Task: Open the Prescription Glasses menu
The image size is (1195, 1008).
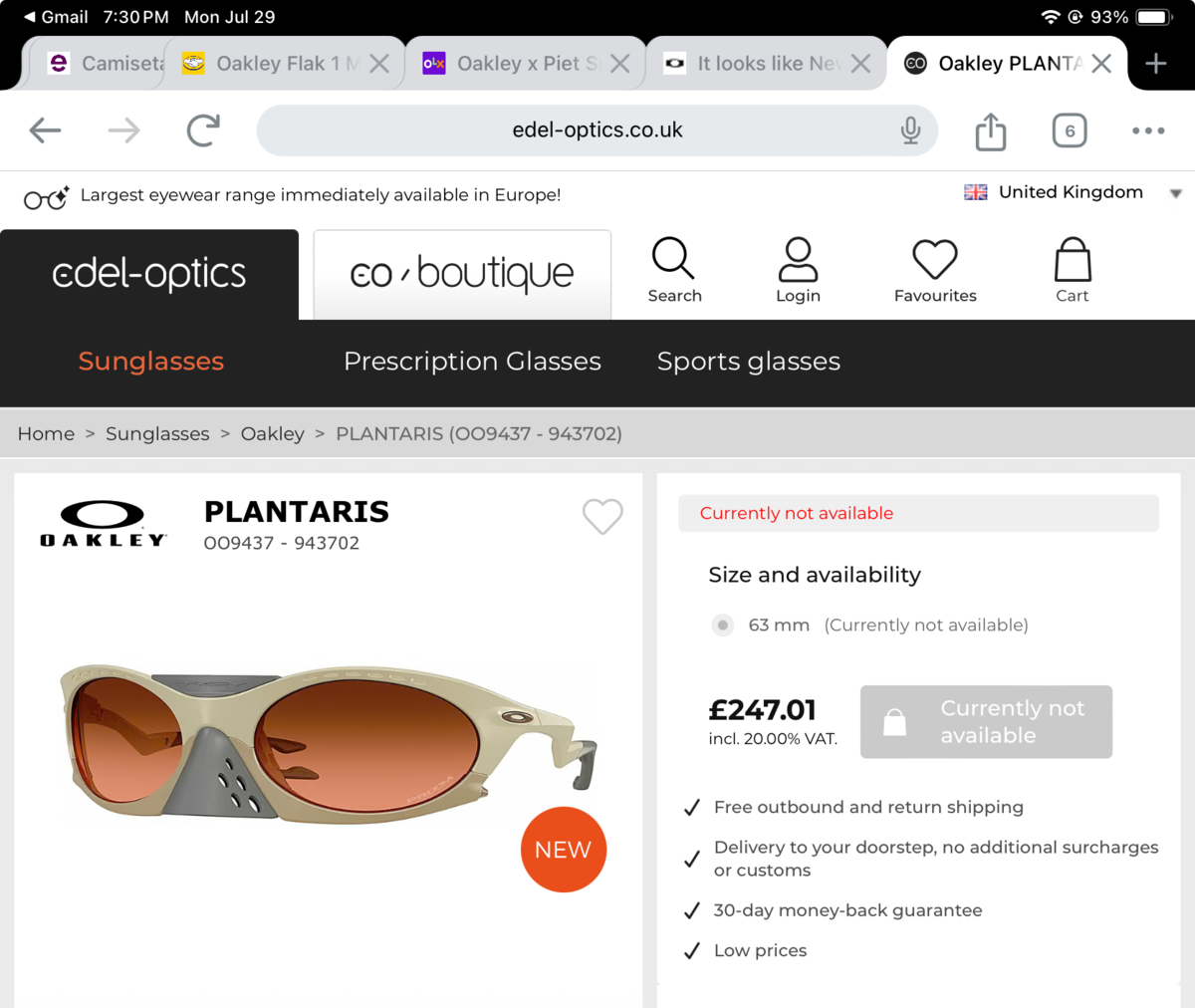Action: point(472,362)
